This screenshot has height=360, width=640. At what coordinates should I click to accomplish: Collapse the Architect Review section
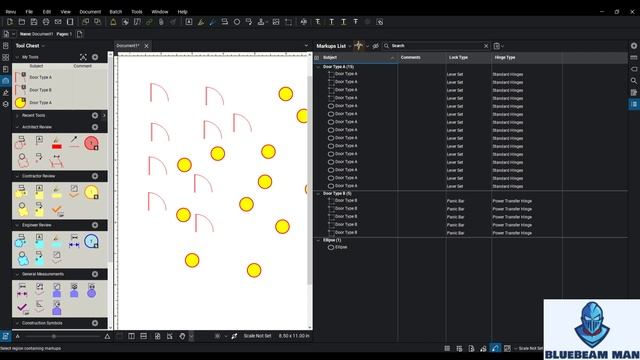[17, 127]
